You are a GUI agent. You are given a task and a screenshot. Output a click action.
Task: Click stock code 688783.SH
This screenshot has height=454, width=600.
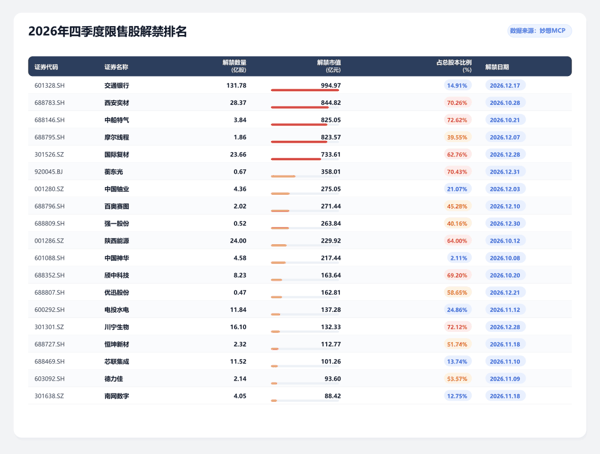pyautogui.click(x=50, y=103)
